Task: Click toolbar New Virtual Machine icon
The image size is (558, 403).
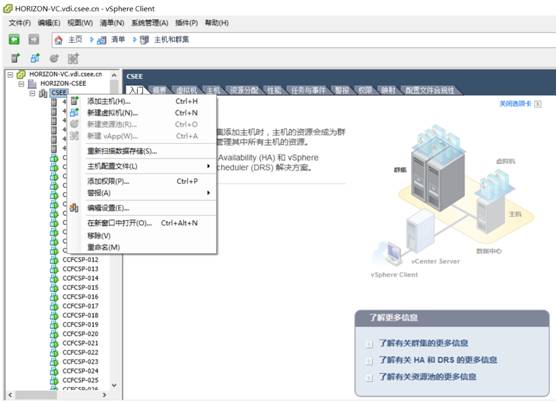Action: point(35,58)
